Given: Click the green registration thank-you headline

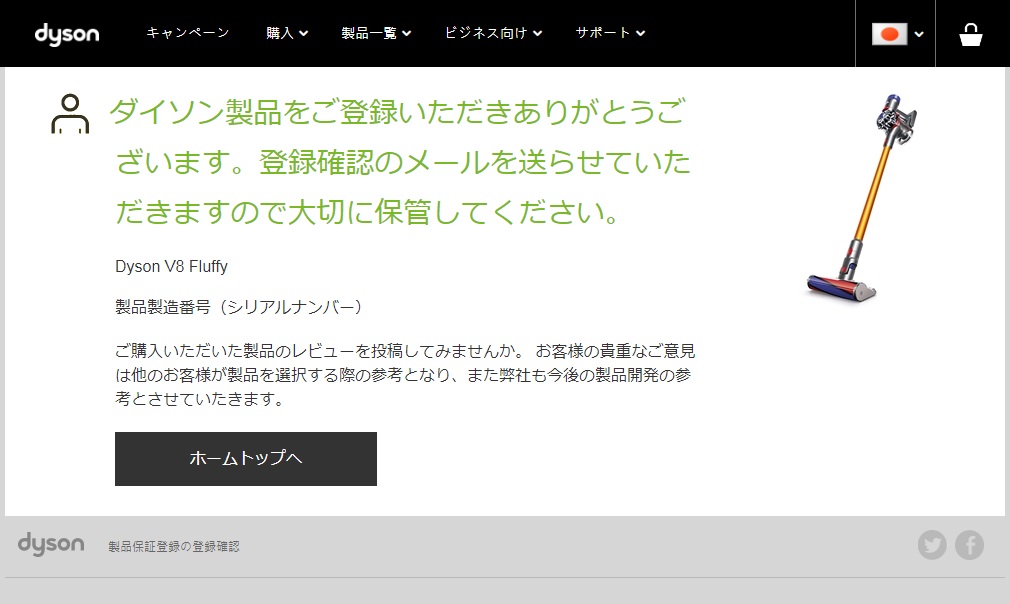Looking at the screenshot, I should pos(400,162).
